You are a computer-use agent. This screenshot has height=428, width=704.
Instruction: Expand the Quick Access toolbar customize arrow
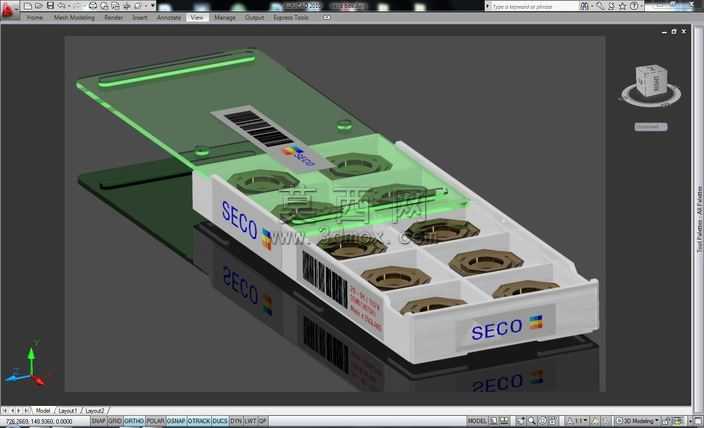pyautogui.click(x=153, y=5)
